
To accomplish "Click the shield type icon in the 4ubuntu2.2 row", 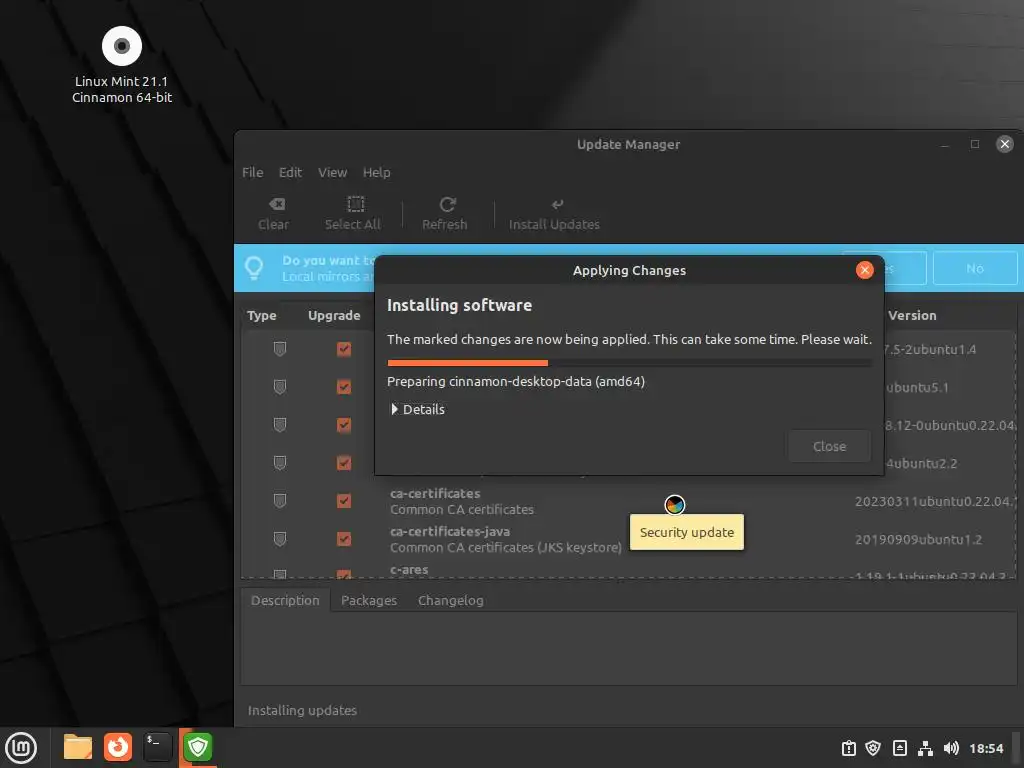I will pos(280,463).
